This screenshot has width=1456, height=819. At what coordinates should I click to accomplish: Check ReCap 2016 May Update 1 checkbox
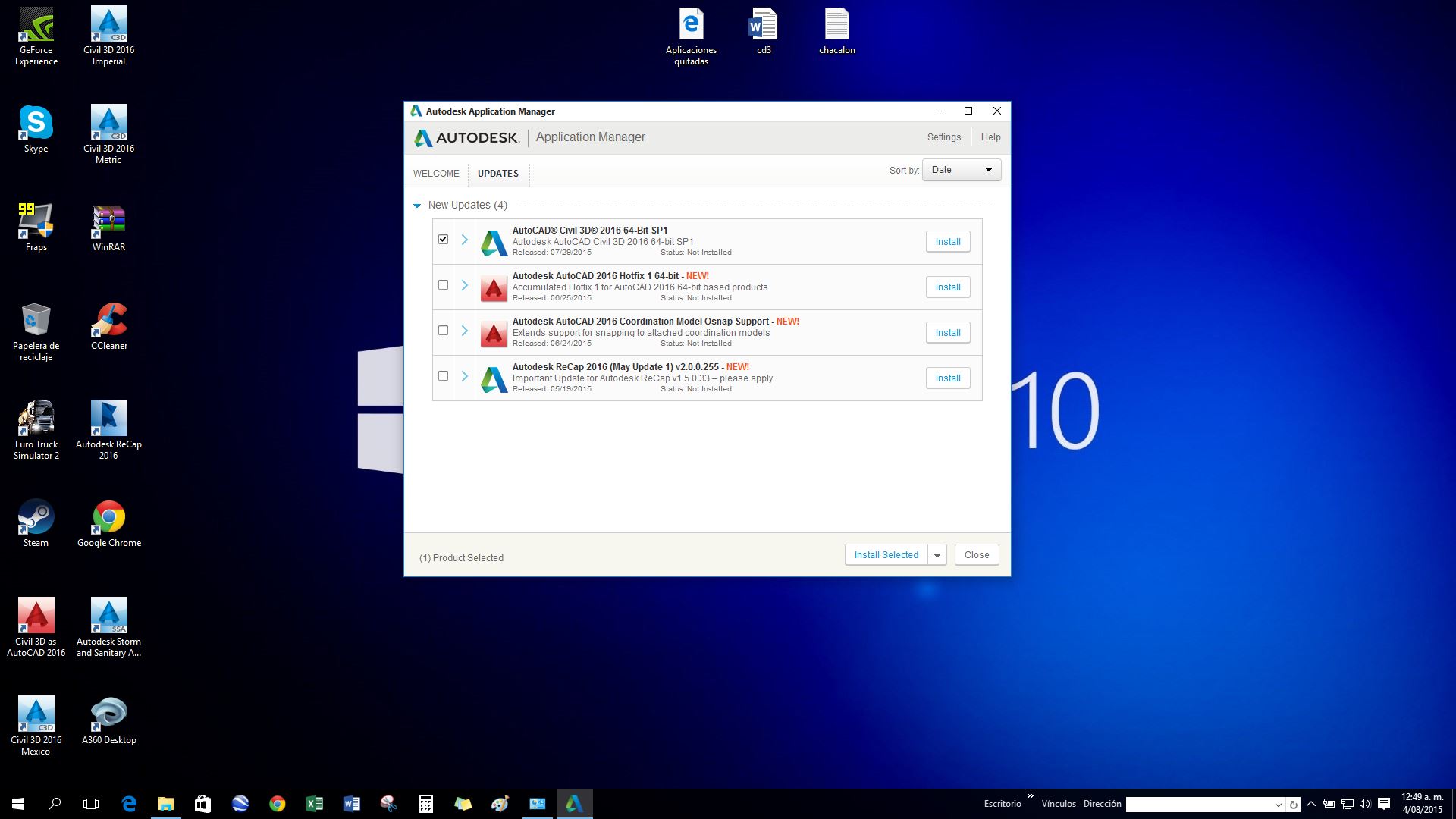point(443,376)
